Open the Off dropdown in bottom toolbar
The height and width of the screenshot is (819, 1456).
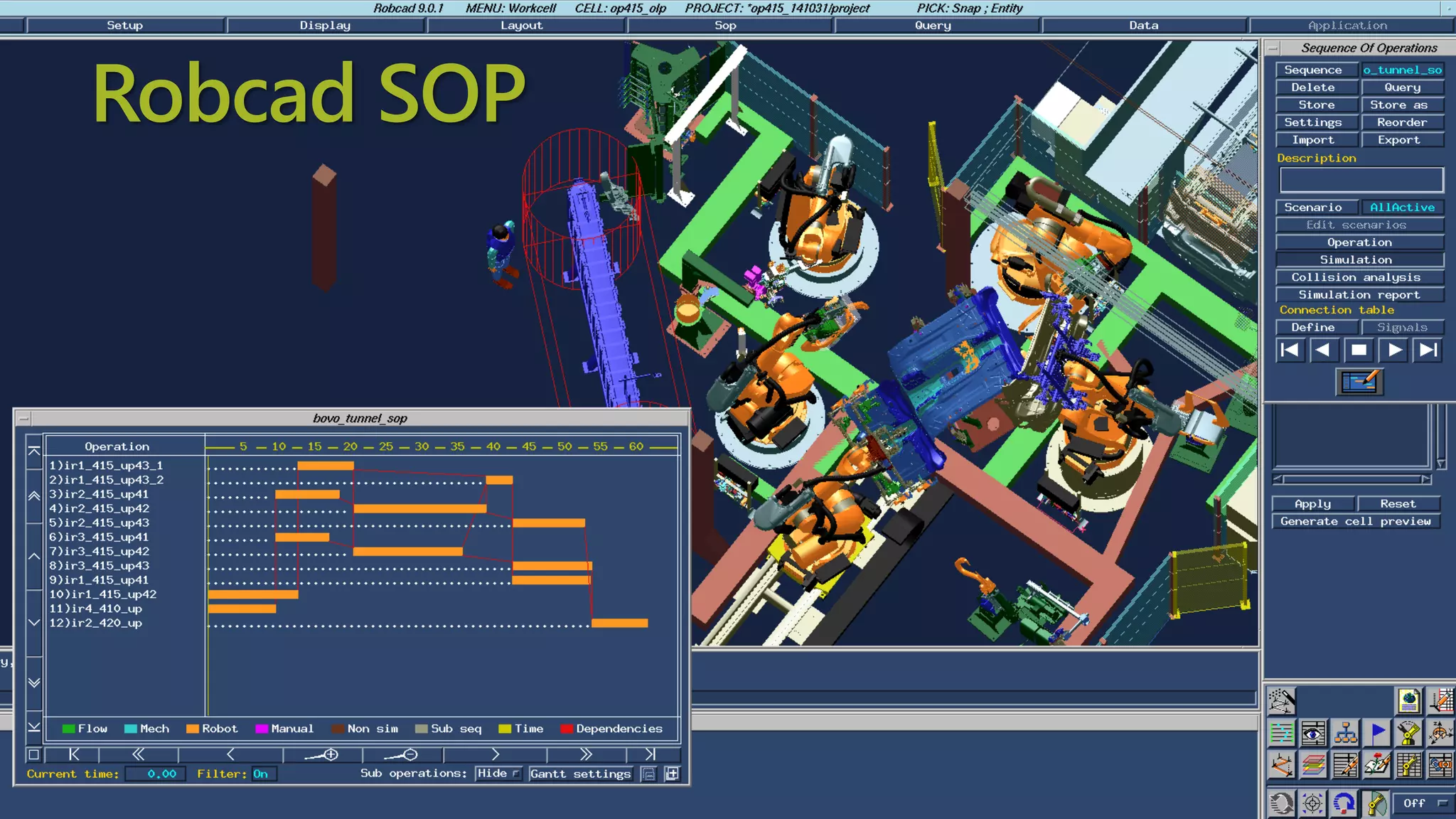click(1424, 803)
